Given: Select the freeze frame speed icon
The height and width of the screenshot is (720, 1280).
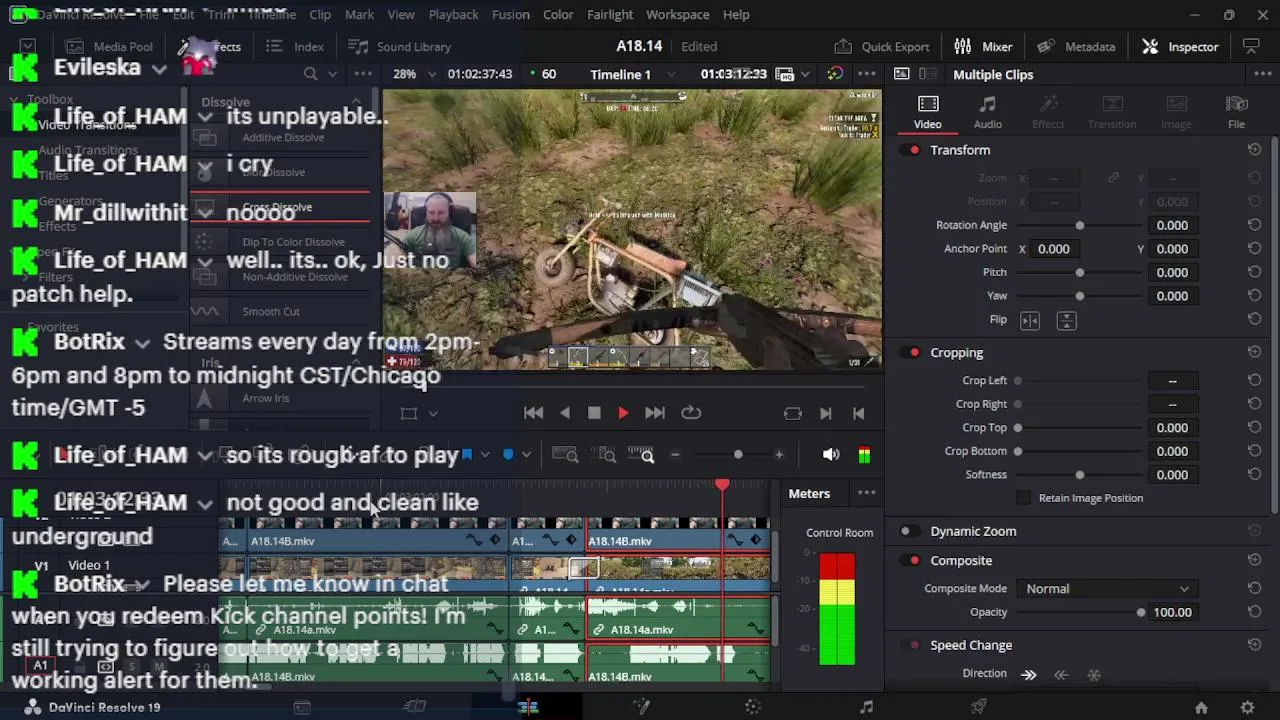Looking at the screenshot, I should pyautogui.click(x=1094, y=675).
